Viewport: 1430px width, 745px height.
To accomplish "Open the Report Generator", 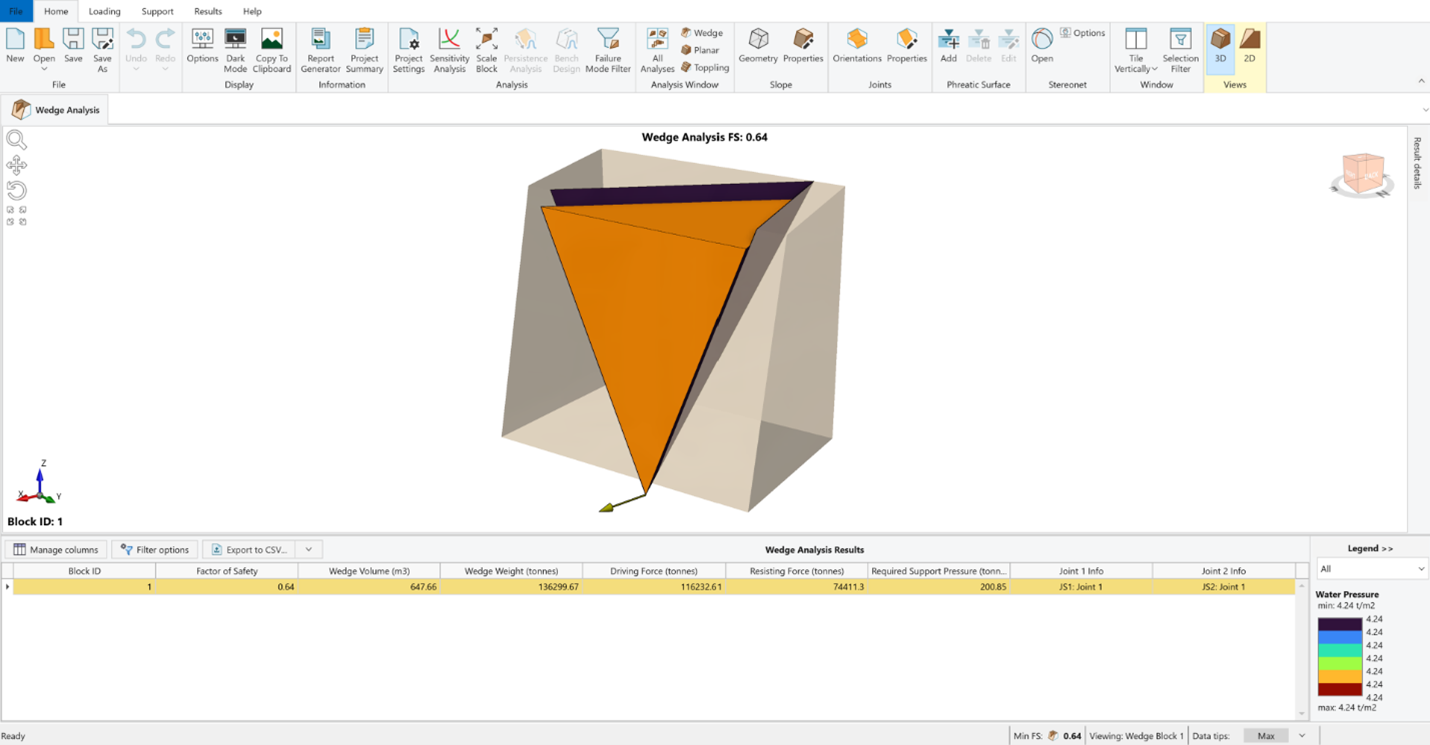I will 320,50.
